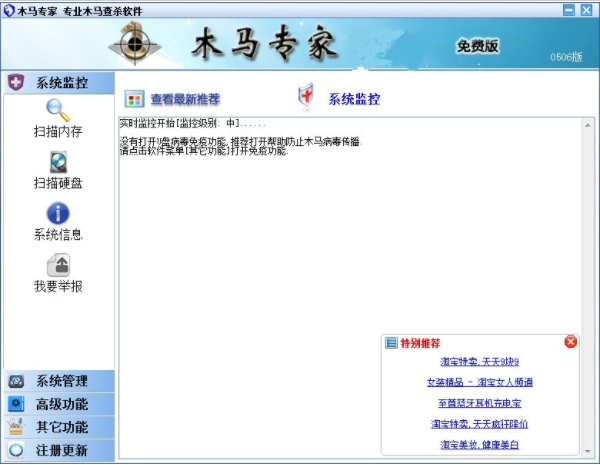Click the 注册更新 refresh icon
This screenshot has width=600, height=465.
(16, 450)
